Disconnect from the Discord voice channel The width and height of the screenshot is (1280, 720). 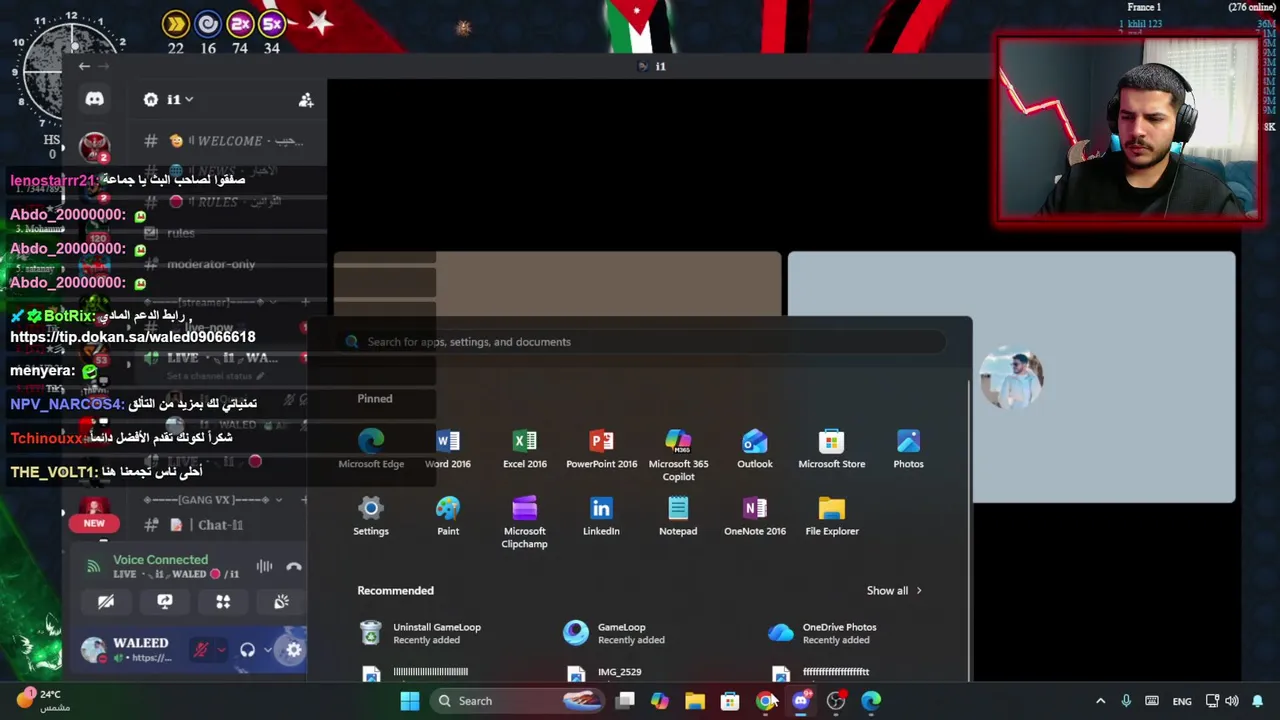pos(294,567)
